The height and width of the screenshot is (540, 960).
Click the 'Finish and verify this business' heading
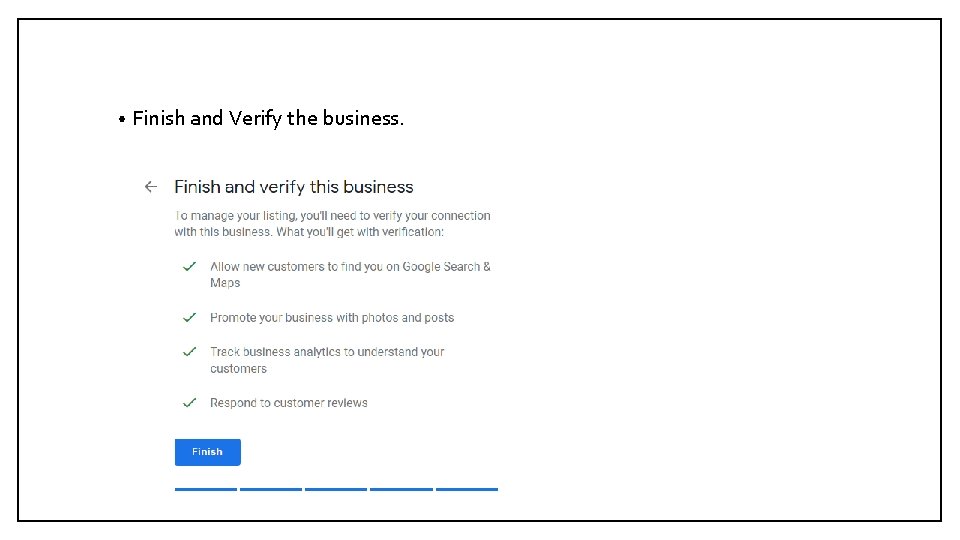coord(293,187)
